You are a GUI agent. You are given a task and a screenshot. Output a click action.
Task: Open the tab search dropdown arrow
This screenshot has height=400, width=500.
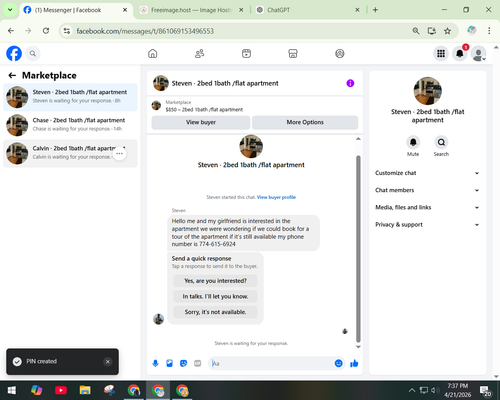coord(10,10)
